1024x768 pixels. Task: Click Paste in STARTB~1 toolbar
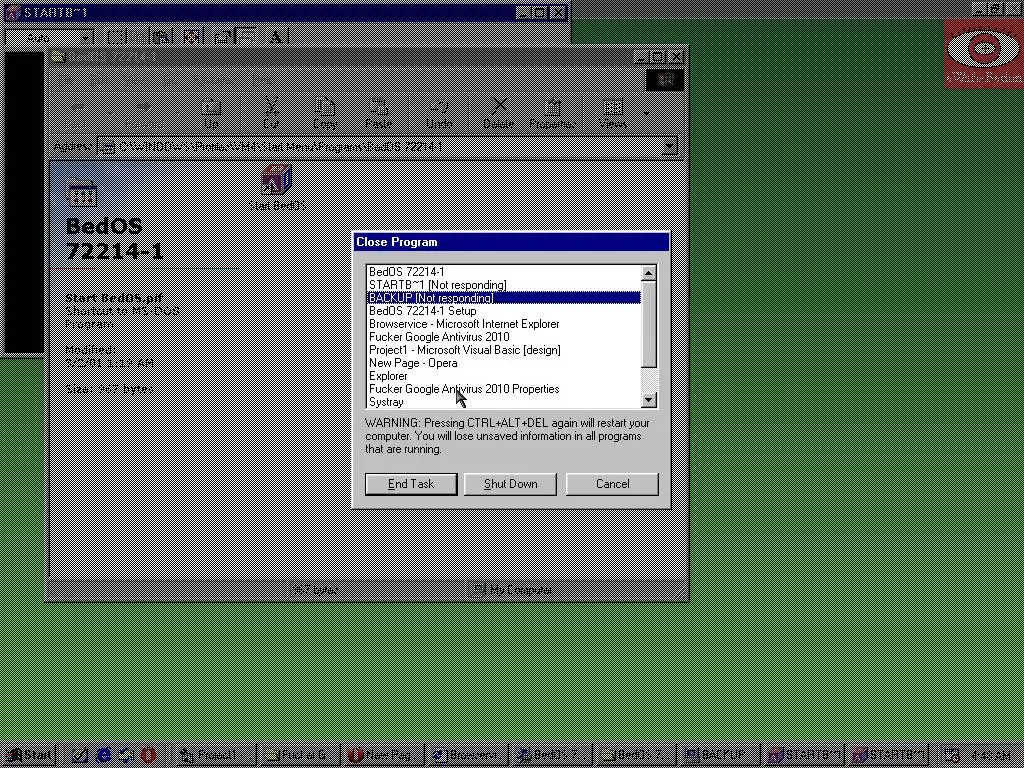(161, 37)
